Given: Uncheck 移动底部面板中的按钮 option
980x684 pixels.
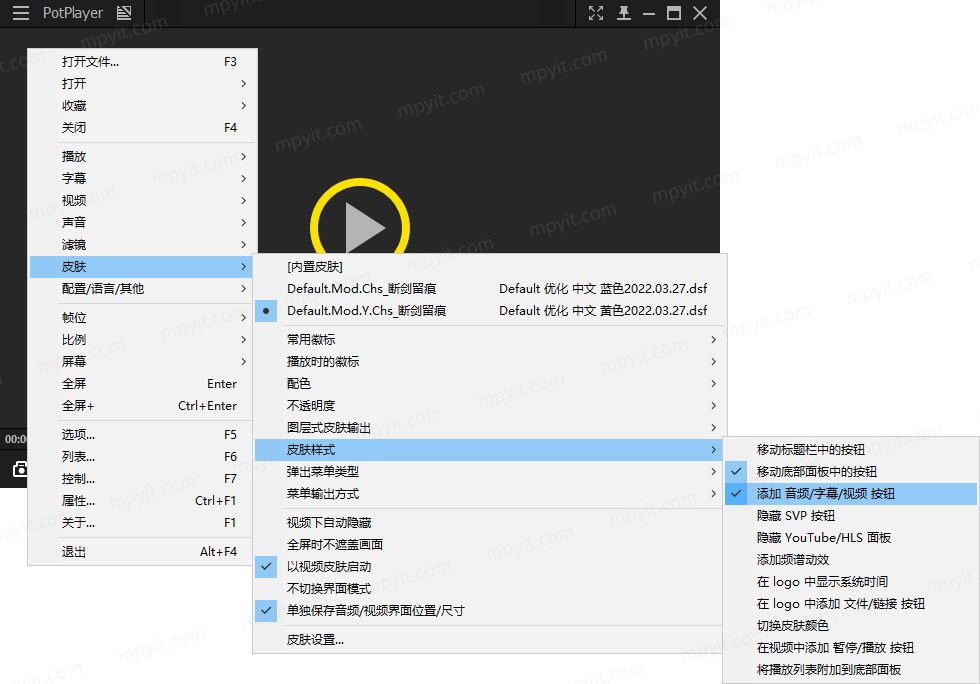Looking at the screenshot, I should tap(851, 471).
